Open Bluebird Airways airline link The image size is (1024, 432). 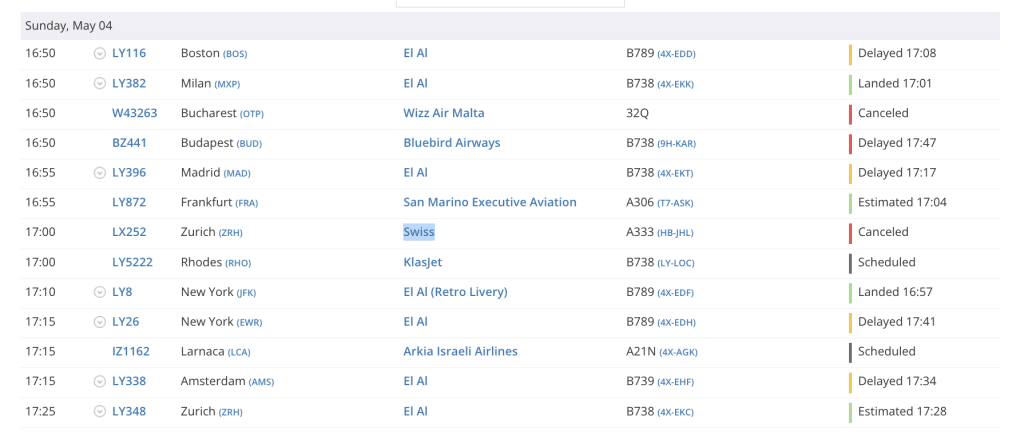tap(452, 143)
